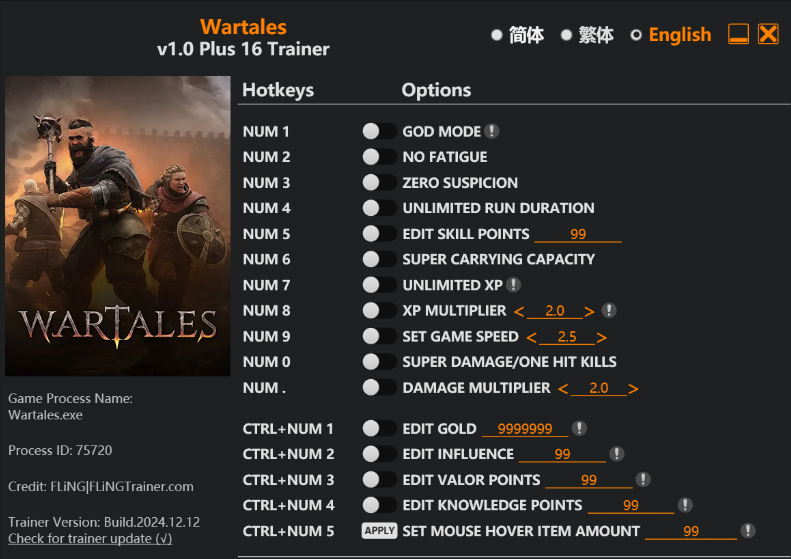Click the Edit Skill Points value field
Image resolution: width=791 pixels, height=559 pixels.
pos(578,234)
